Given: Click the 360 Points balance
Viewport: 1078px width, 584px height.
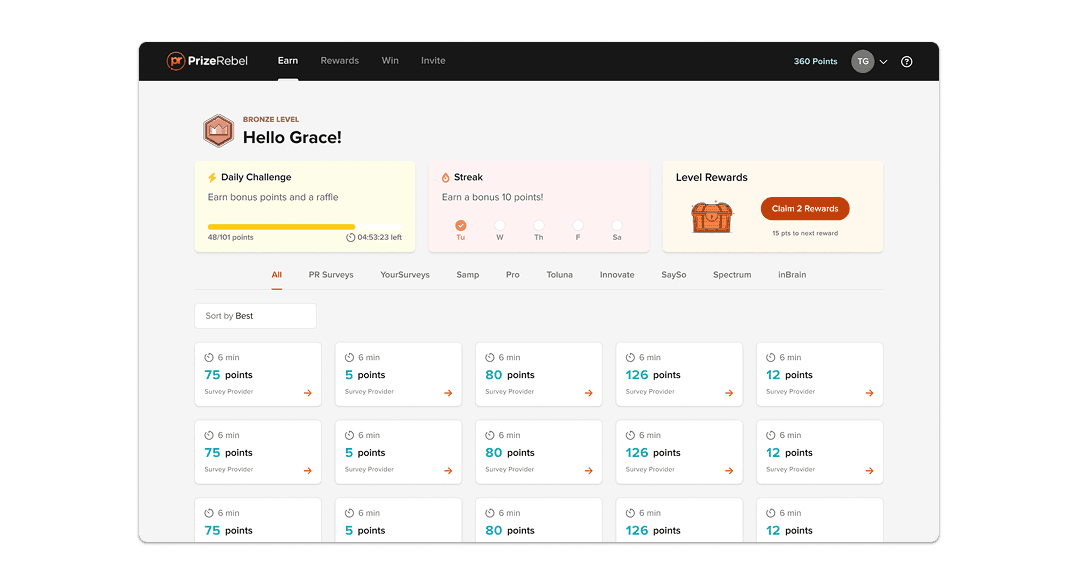Looking at the screenshot, I should click(x=815, y=61).
